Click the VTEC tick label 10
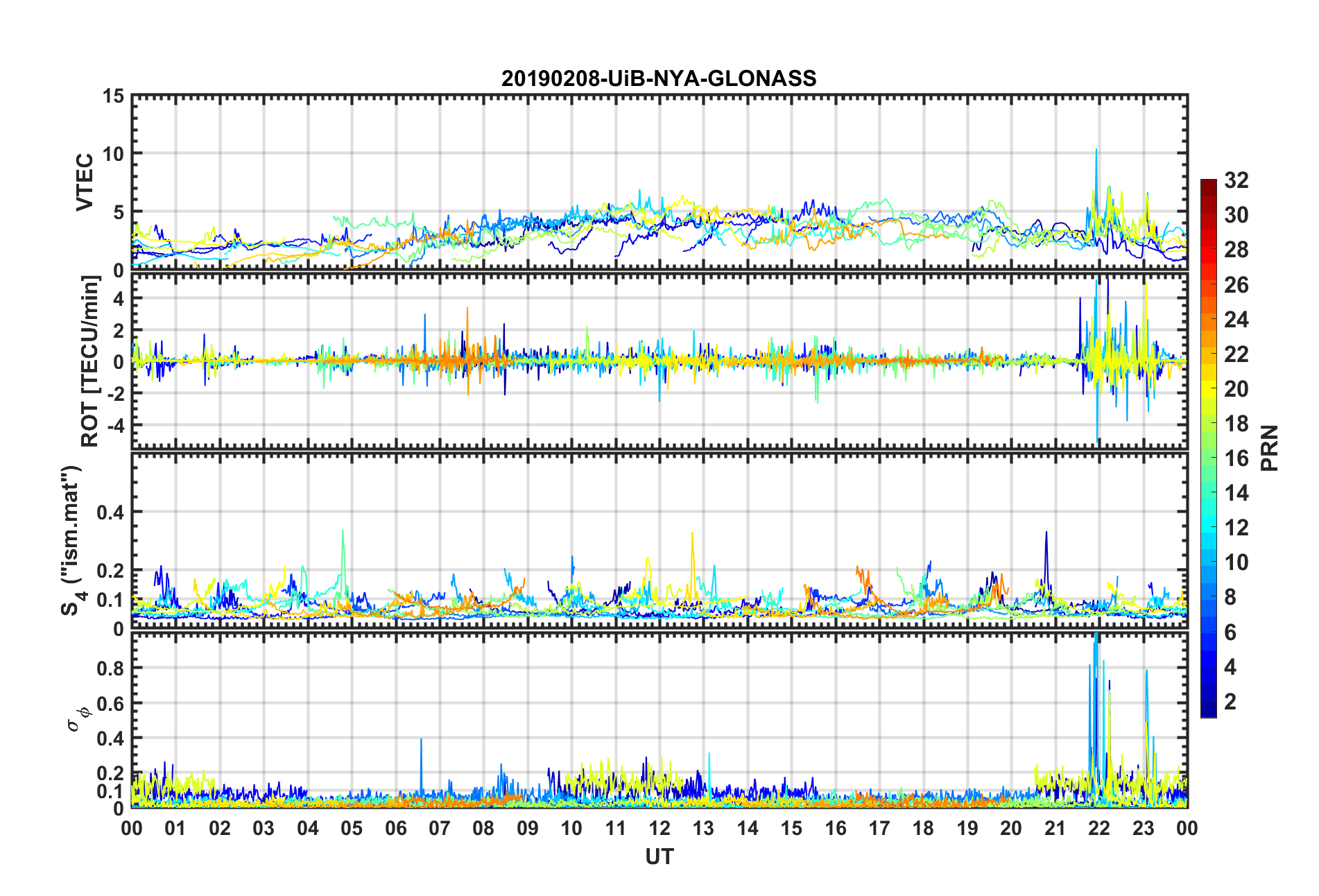The width and height of the screenshot is (1319, 896). tap(114, 154)
